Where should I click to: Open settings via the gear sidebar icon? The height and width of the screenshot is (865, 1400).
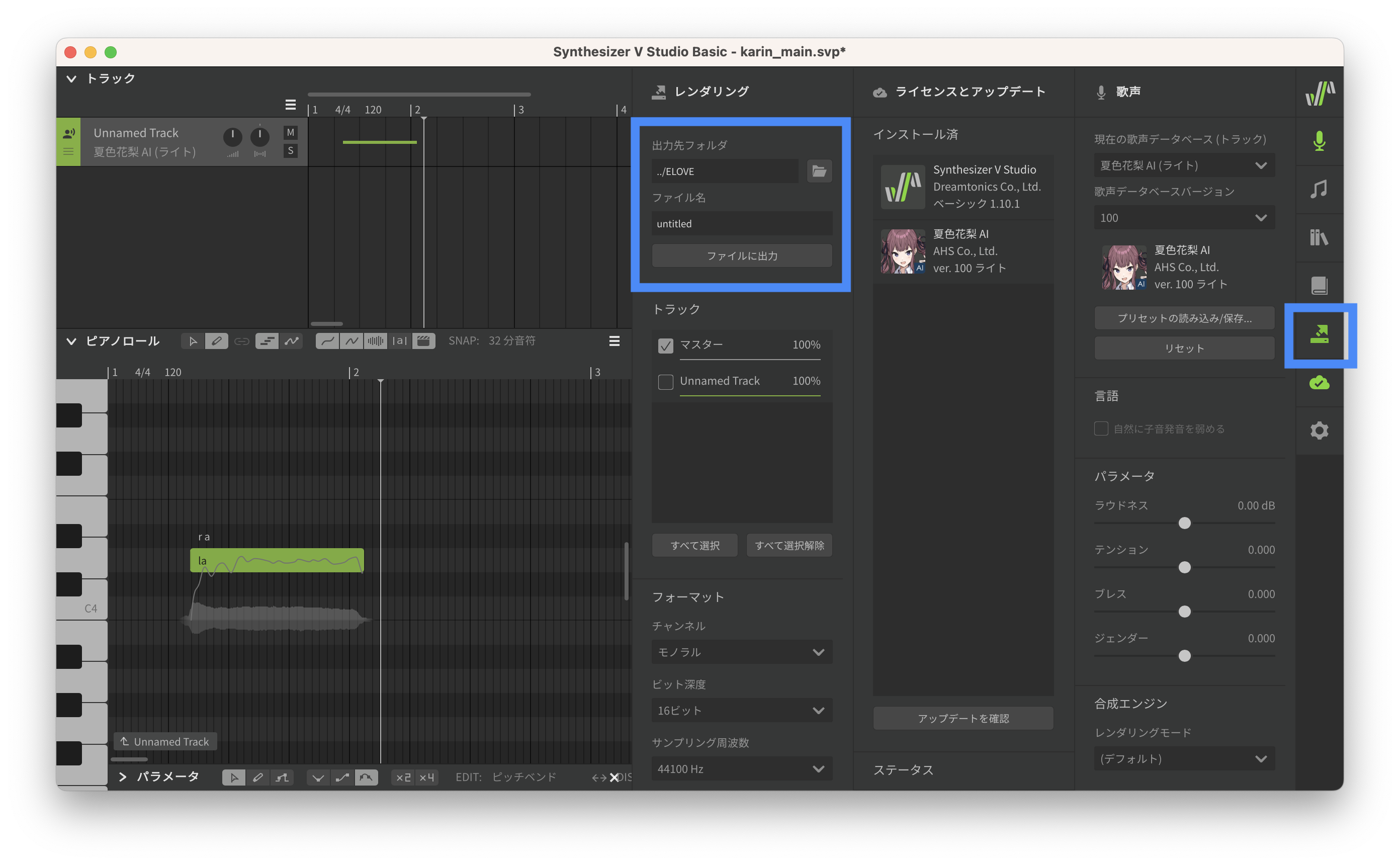coord(1320,431)
